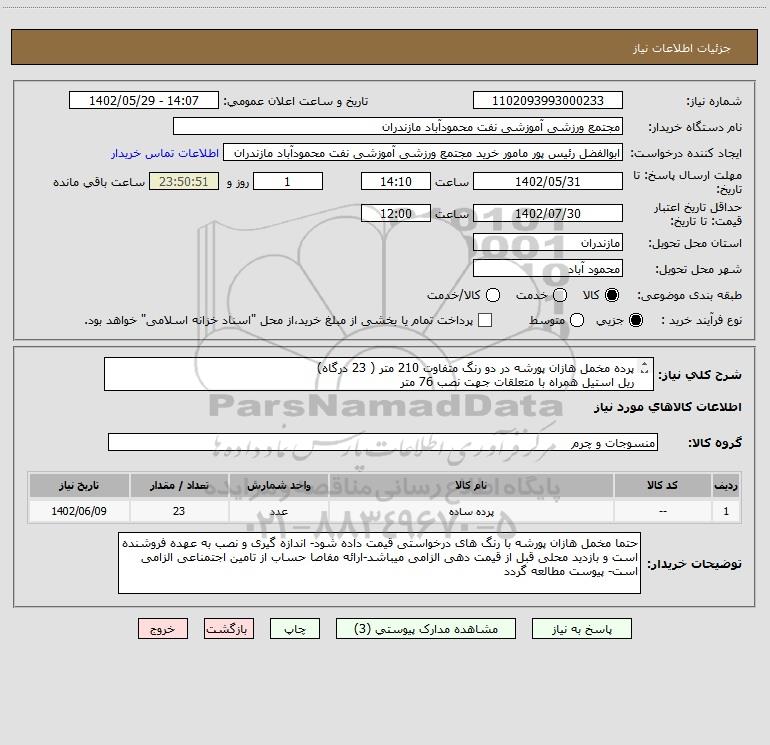The width and height of the screenshot is (770, 745).
Task: Click the 'خروج' exit button
Action: [163, 629]
